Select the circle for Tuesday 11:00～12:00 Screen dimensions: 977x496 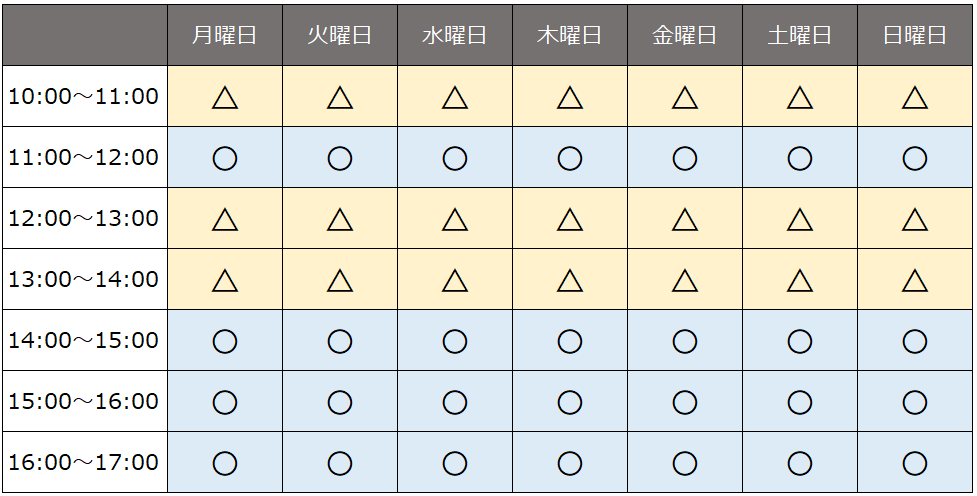pos(340,158)
